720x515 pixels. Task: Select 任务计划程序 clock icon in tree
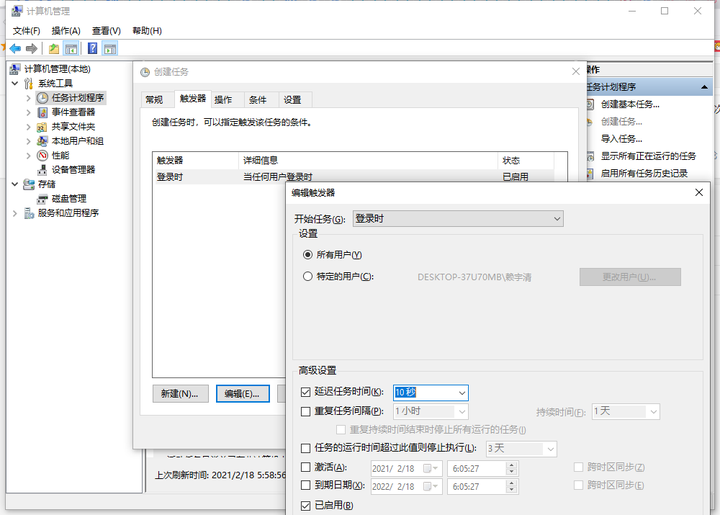pos(42,98)
